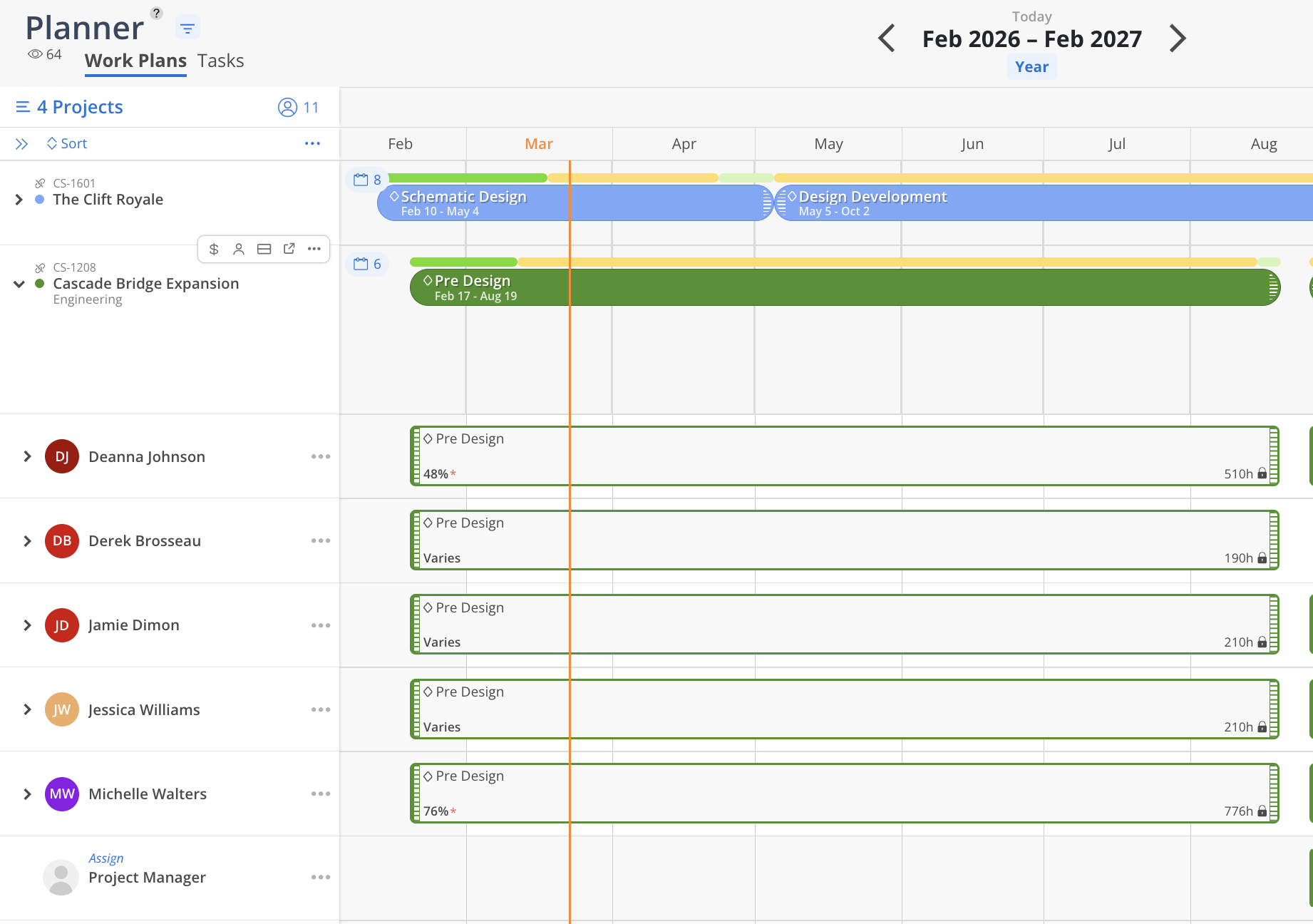Click Assign link for Project Manager
Screen dimensions: 1313x924
(106, 858)
